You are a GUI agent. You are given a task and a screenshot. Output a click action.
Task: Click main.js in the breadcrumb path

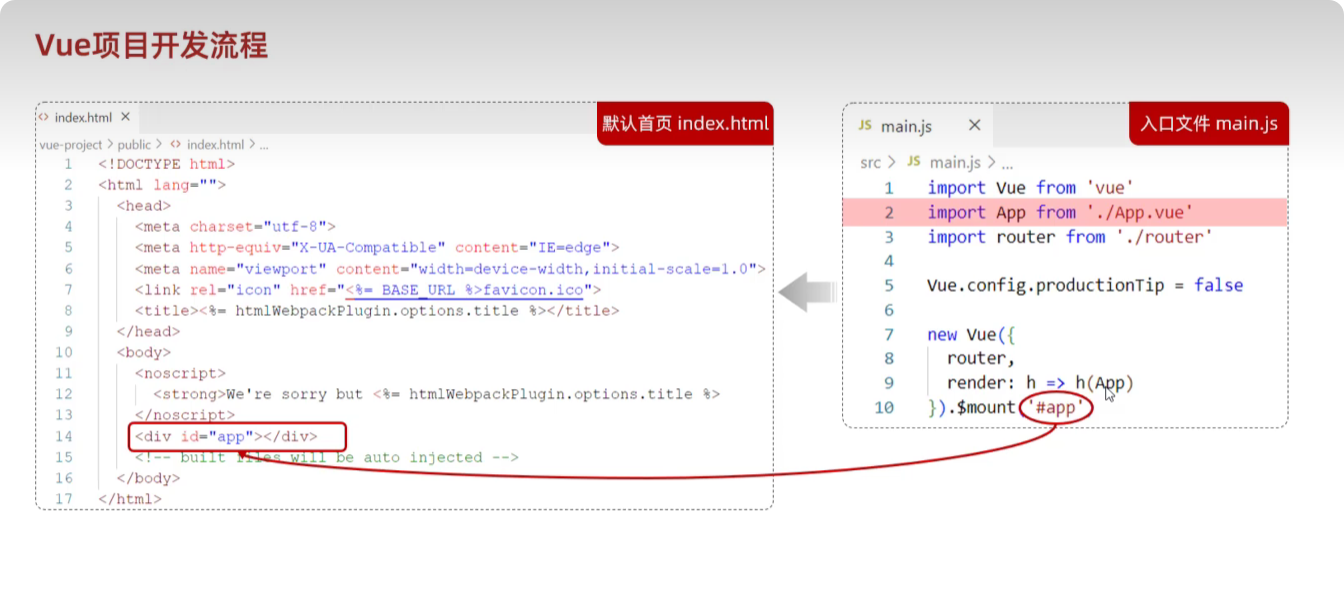[x=955, y=162]
